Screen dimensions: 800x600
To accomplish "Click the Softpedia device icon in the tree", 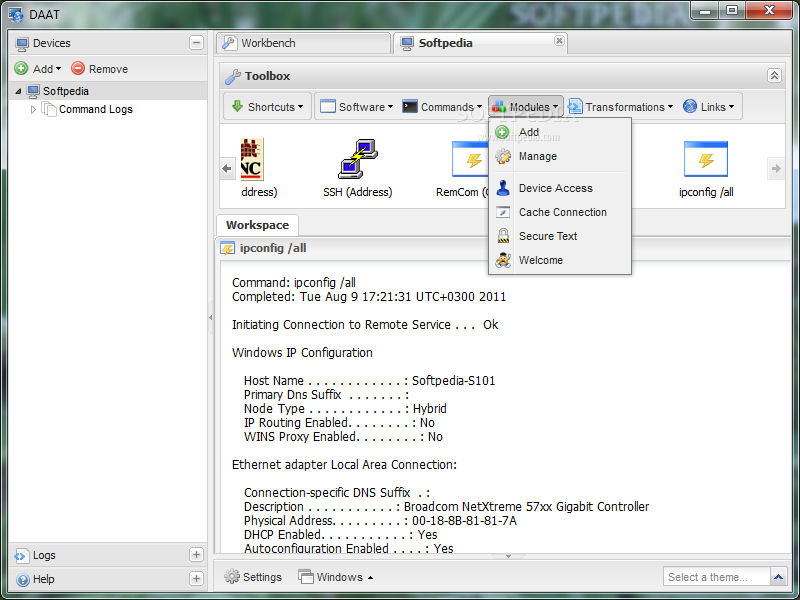I will pos(33,91).
